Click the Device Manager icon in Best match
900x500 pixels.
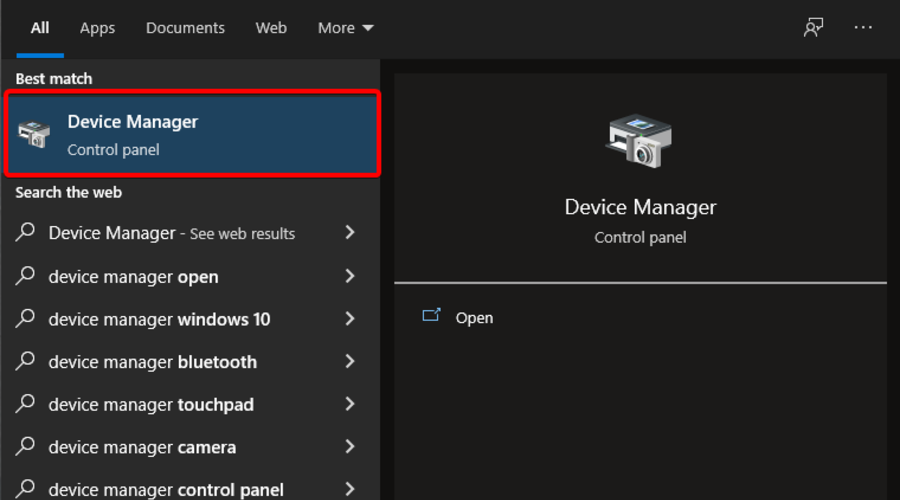[x=34, y=134]
